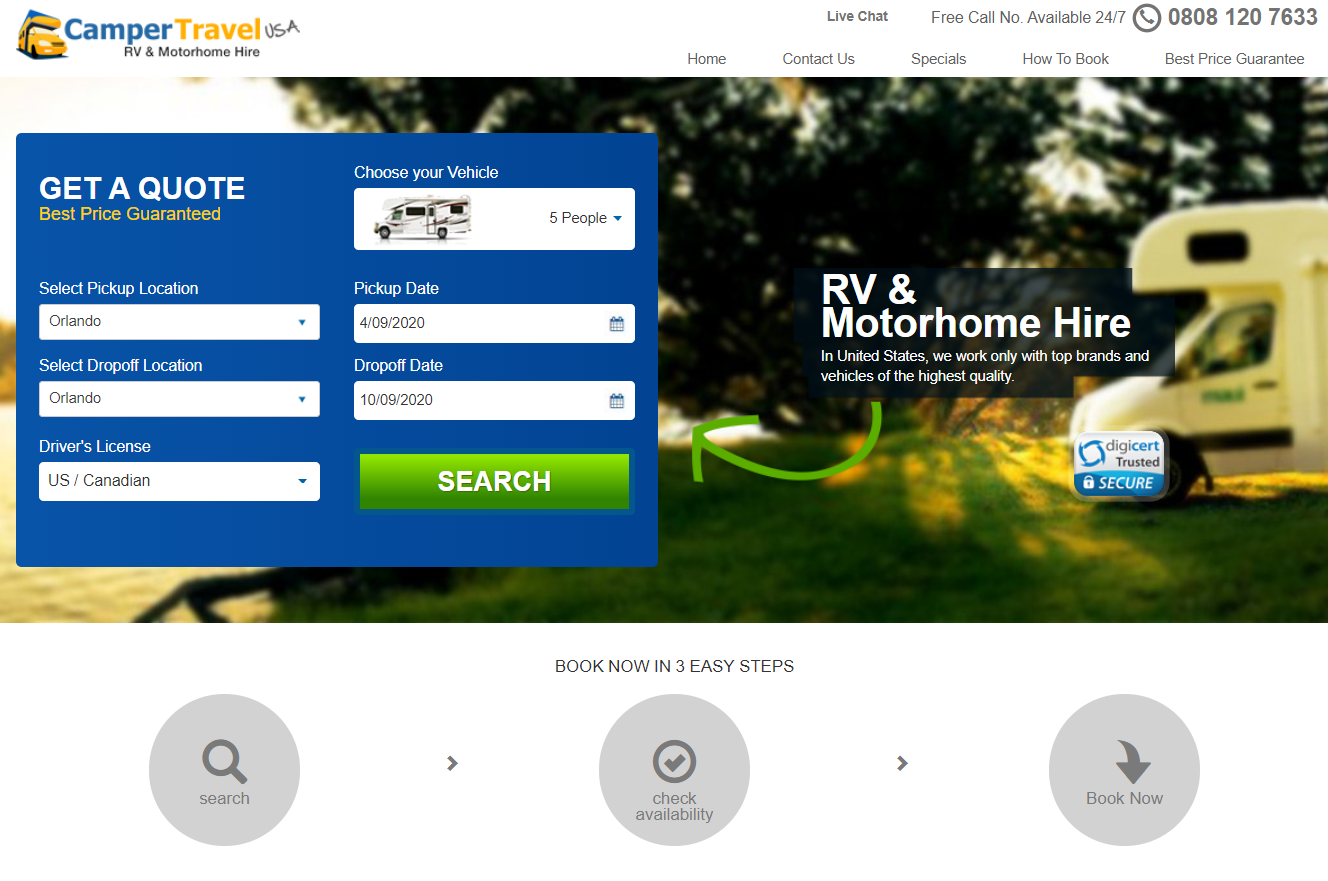This screenshot has height=881, width=1328.
Task: Open the Pickup Date calendar icon
Action: [x=616, y=324]
